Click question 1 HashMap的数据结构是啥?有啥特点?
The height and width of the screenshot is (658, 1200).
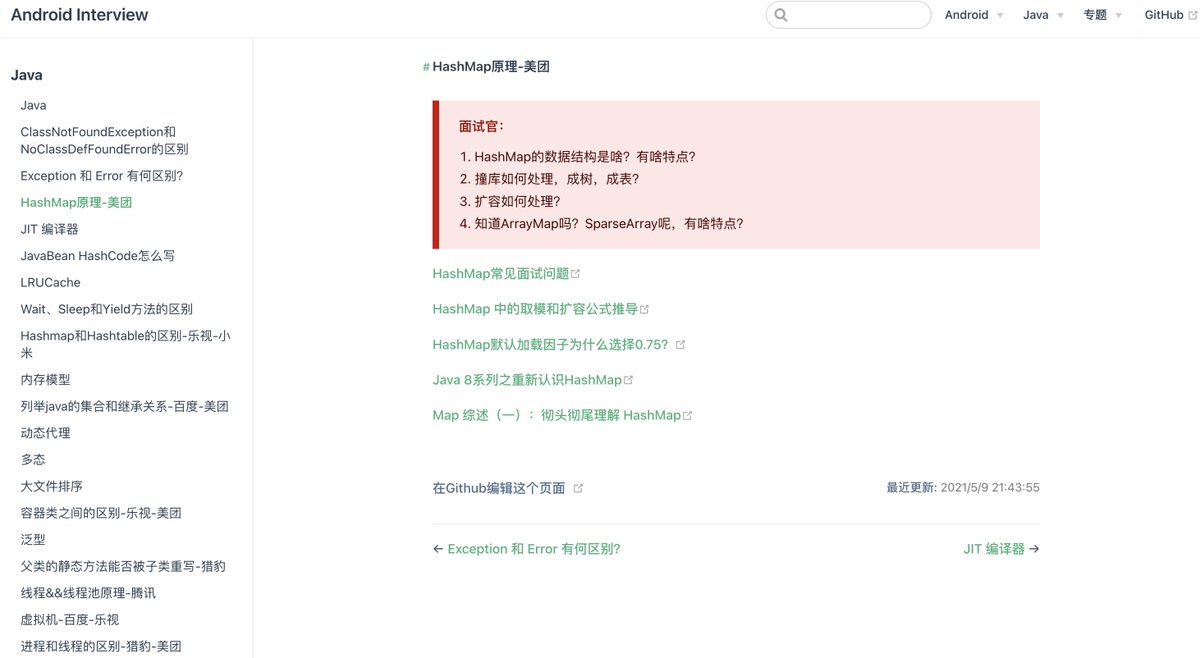[x=585, y=157]
